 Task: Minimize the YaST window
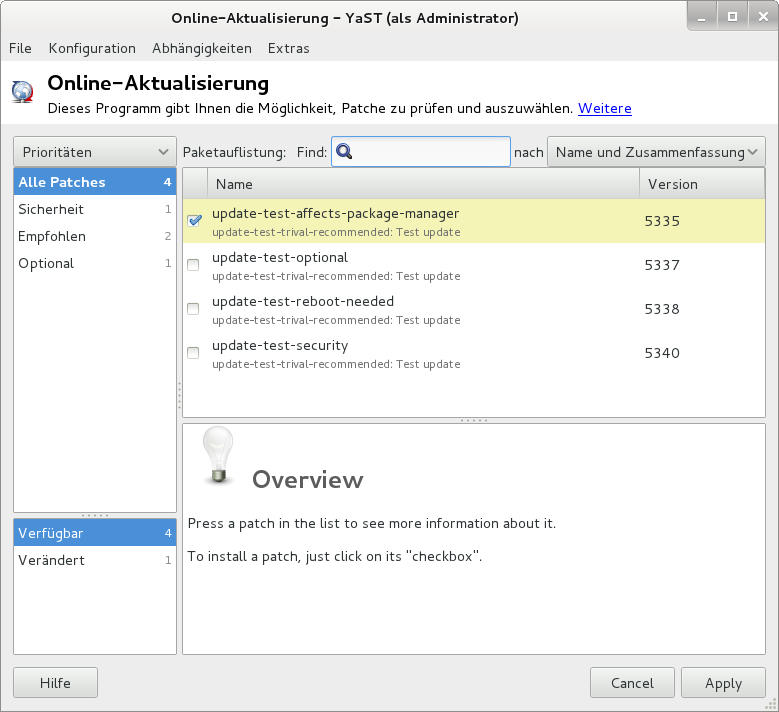(x=701, y=17)
